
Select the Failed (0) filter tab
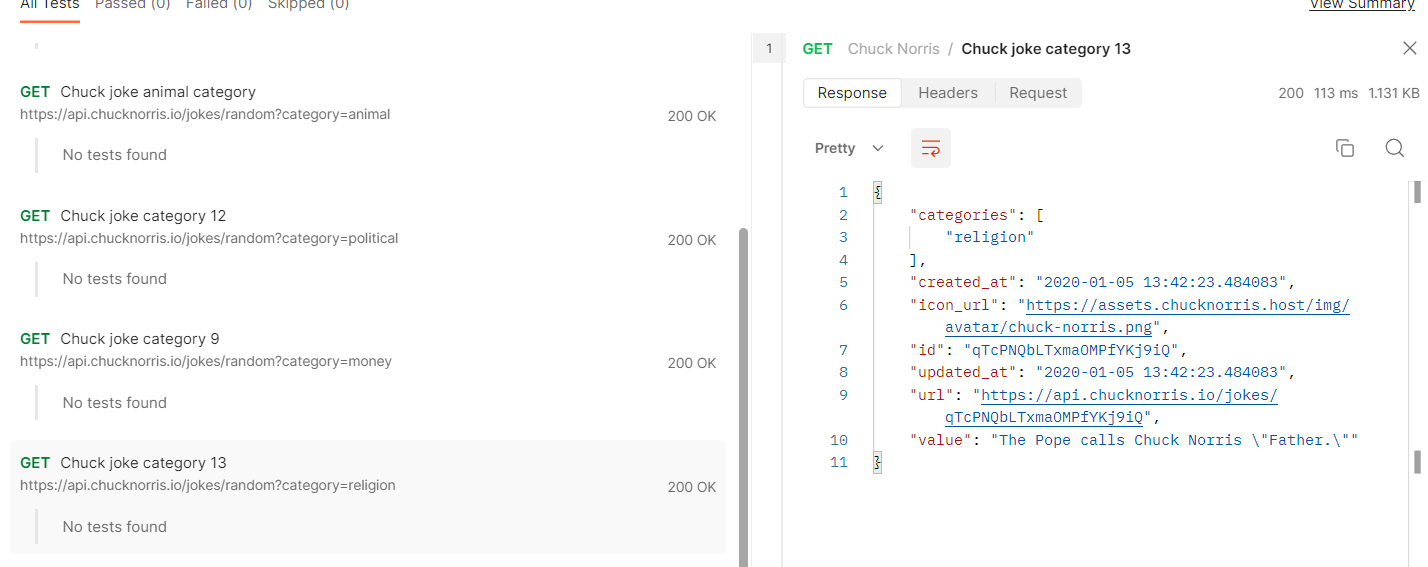click(x=219, y=5)
